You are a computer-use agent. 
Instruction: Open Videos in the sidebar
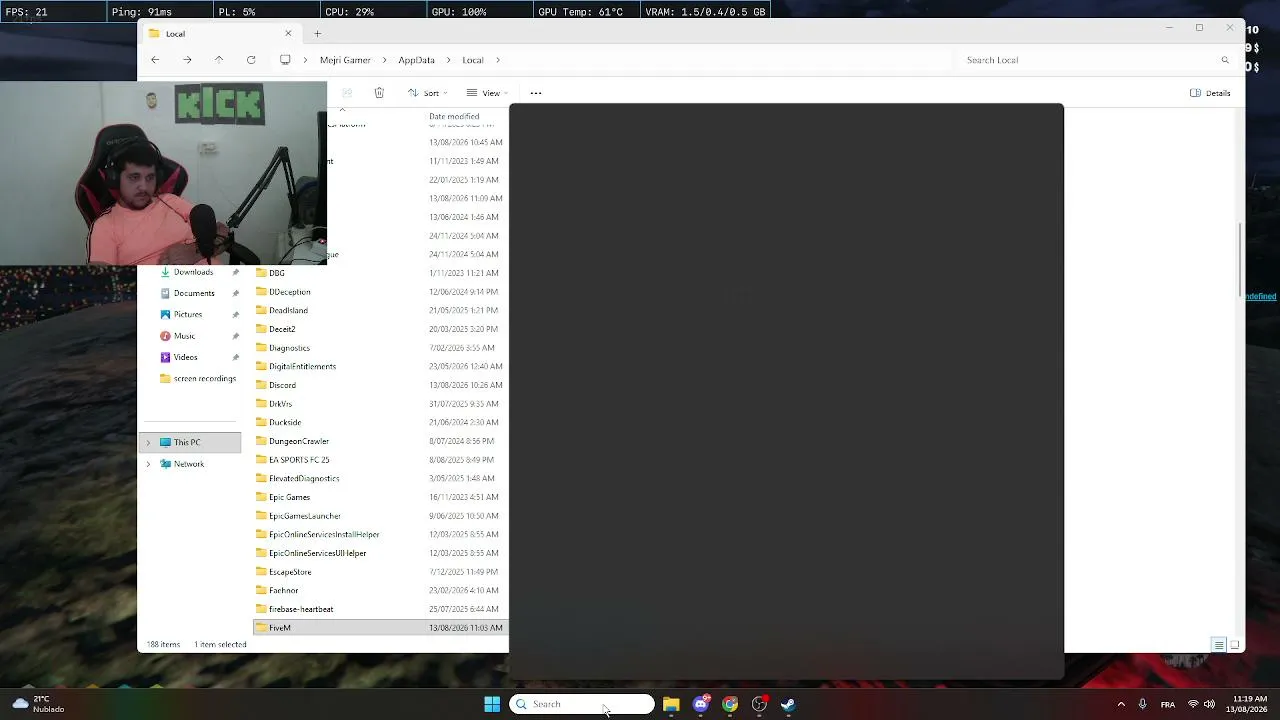[185, 357]
